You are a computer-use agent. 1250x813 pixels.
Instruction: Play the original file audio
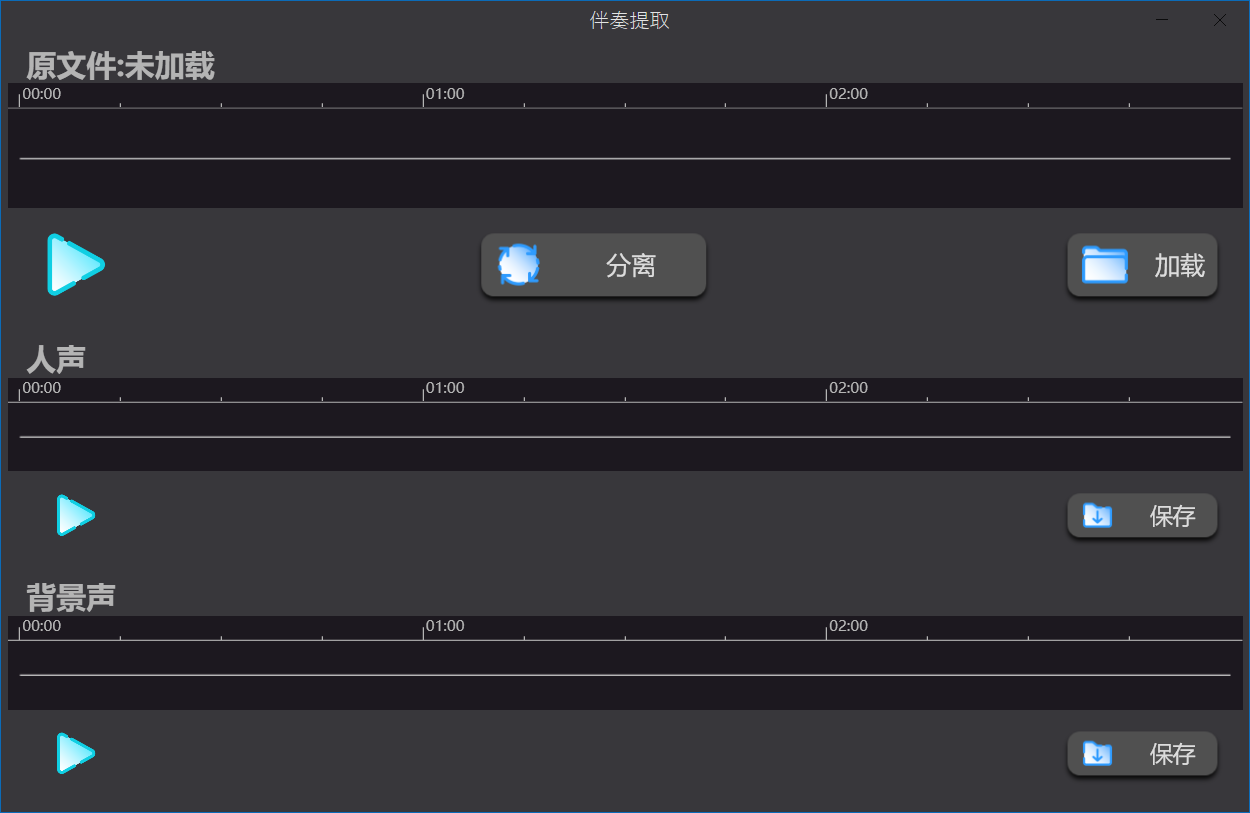point(75,265)
